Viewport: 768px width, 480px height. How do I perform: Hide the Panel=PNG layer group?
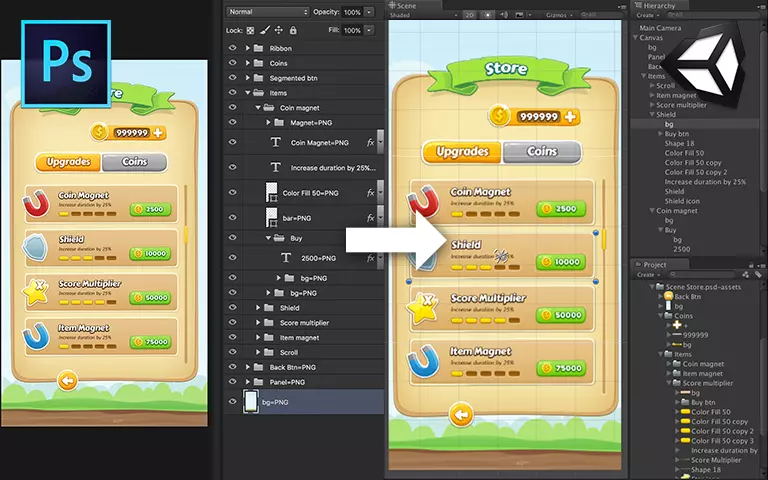(233, 382)
